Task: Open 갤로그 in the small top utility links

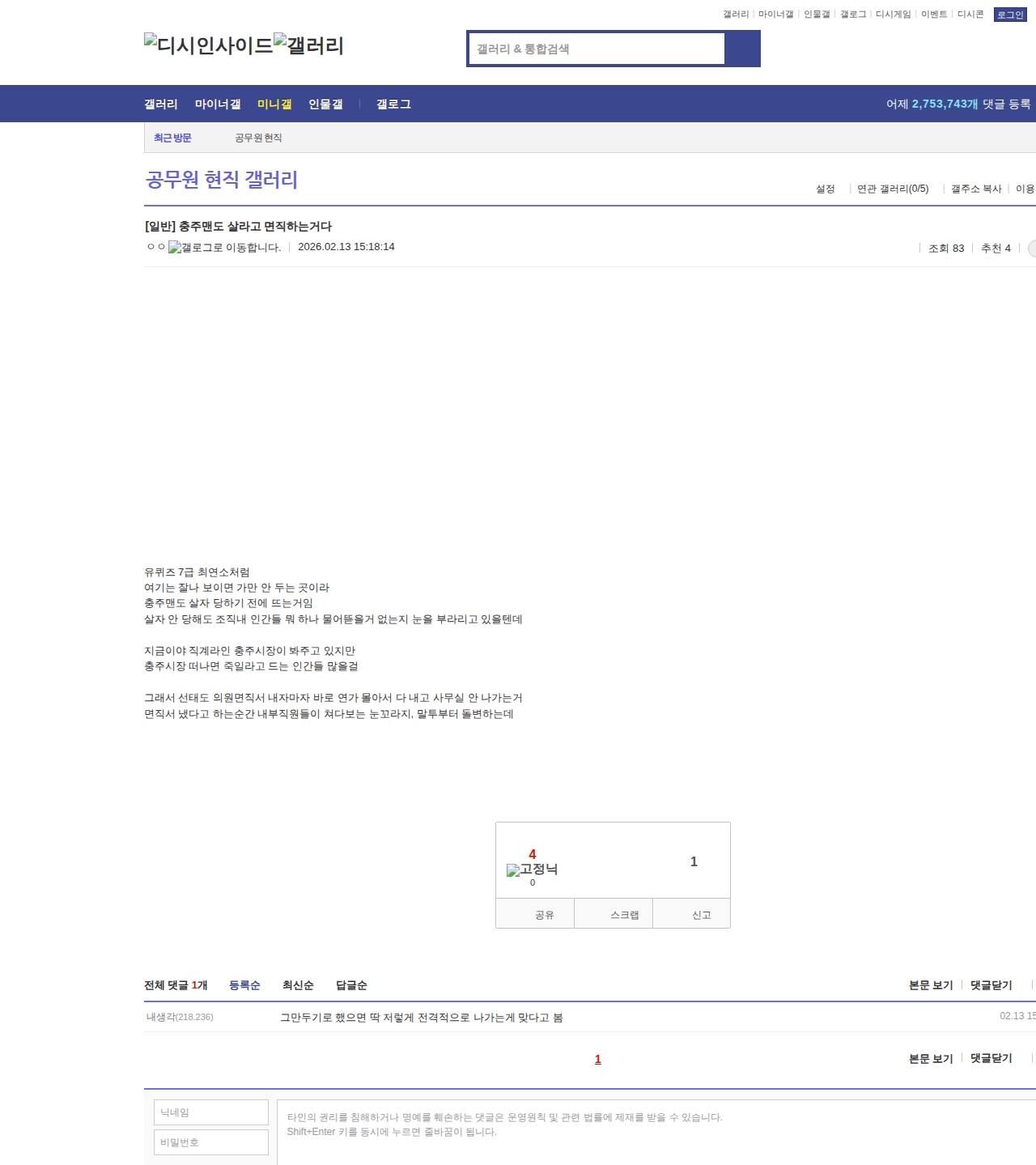Action: pos(853,15)
